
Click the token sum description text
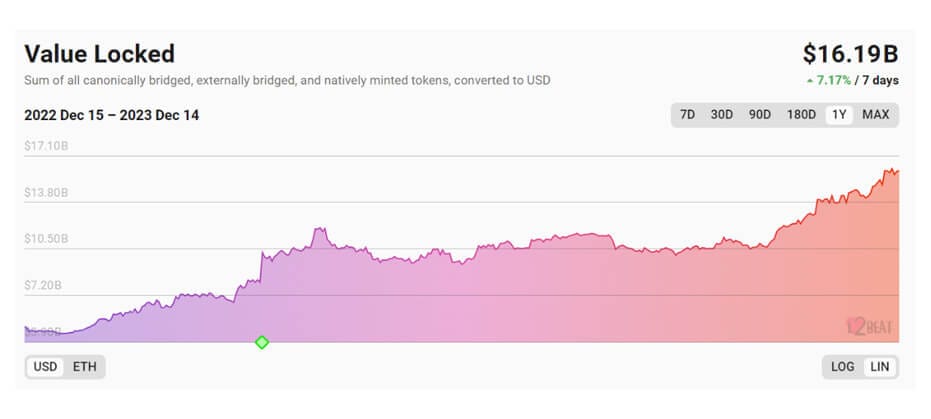[x=287, y=80]
